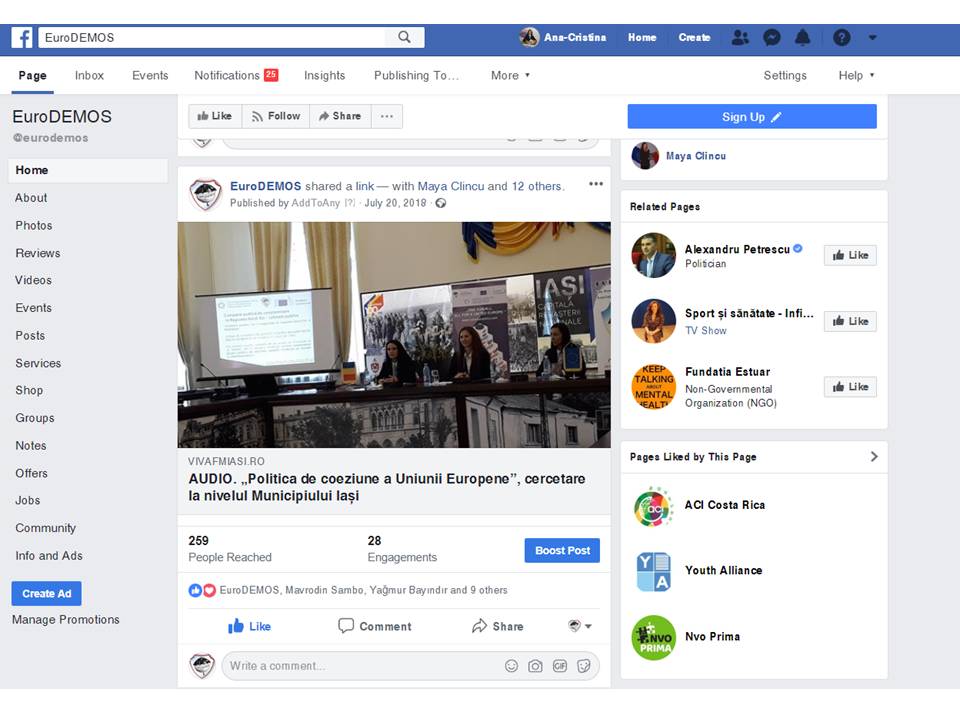Open Nvo Prima page logo

[653, 638]
